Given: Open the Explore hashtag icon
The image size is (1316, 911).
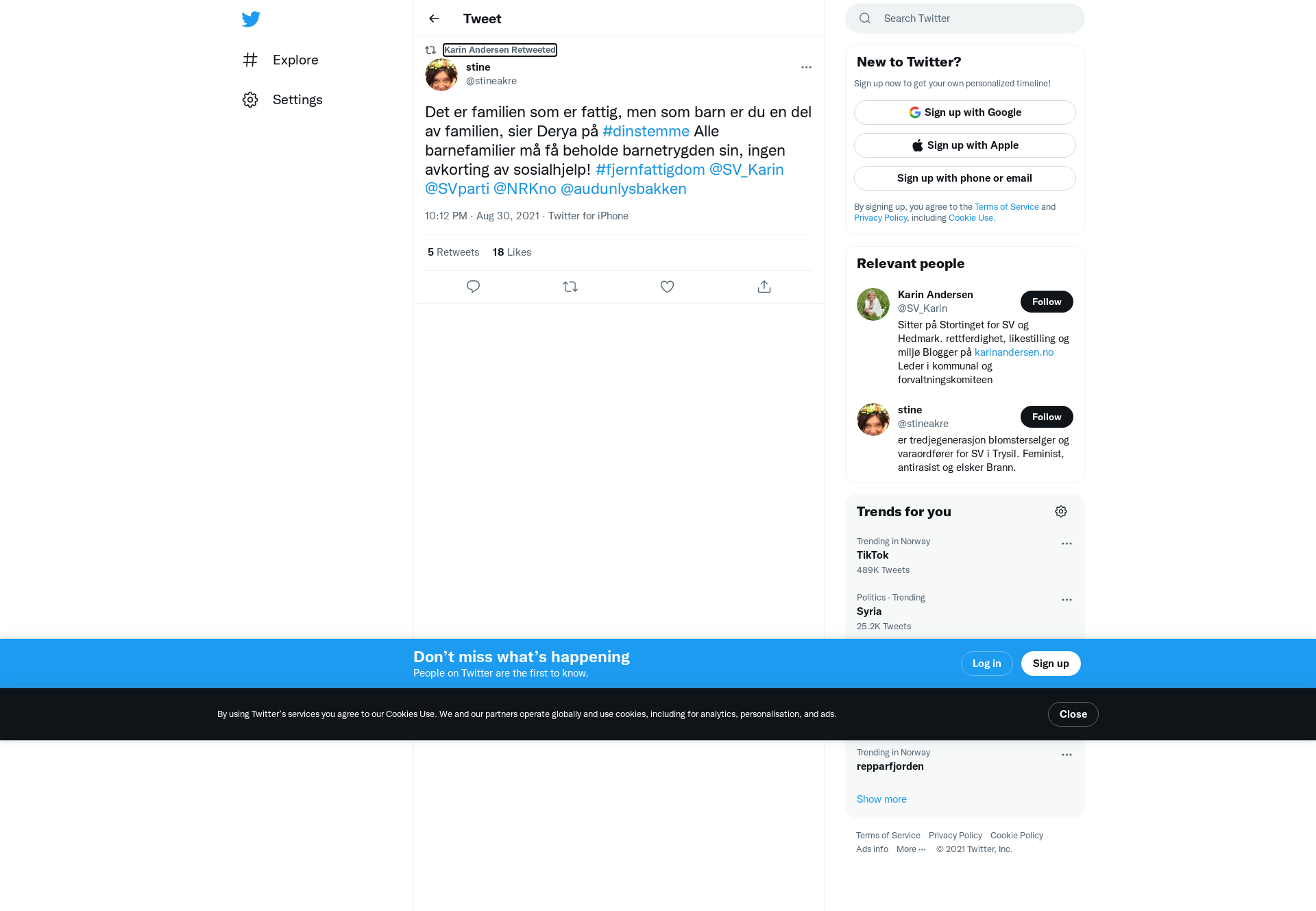Looking at the screenshot, I should (x=250, y=60).
